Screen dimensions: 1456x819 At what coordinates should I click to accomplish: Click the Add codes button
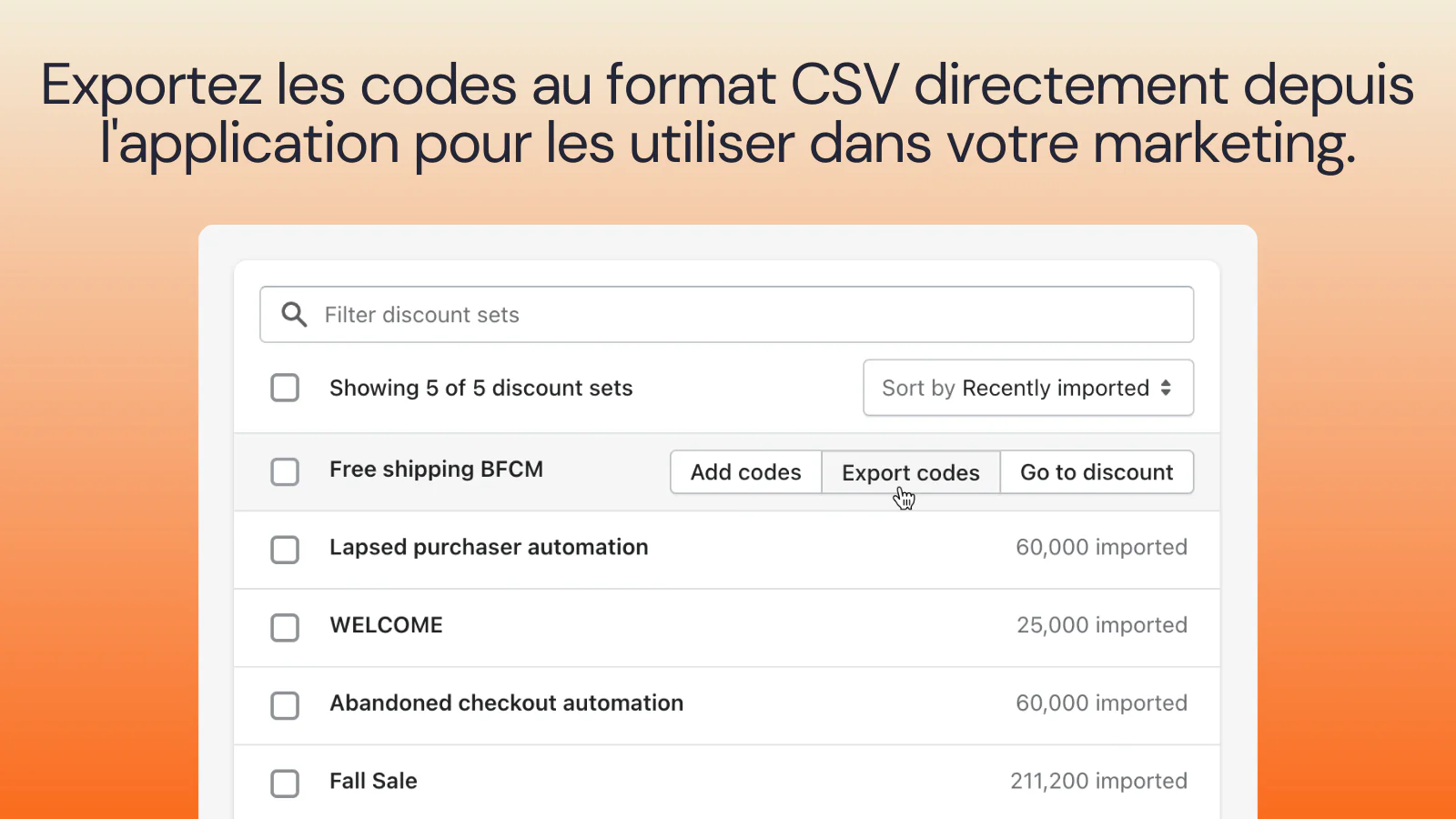pyautogui.click(x=746, y=472)
